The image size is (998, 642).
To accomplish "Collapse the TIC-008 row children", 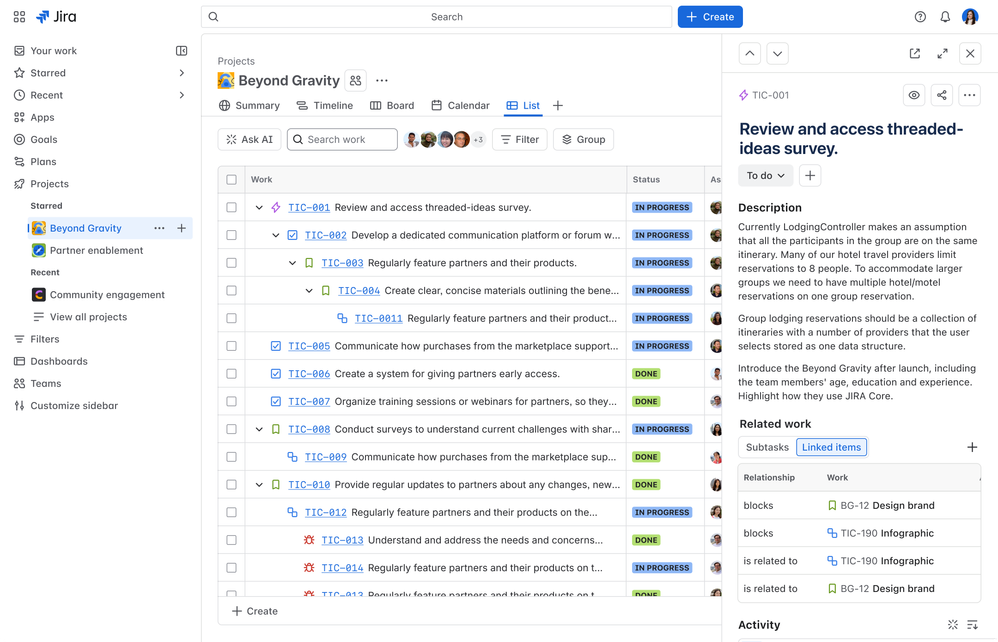I will (259, 429).
